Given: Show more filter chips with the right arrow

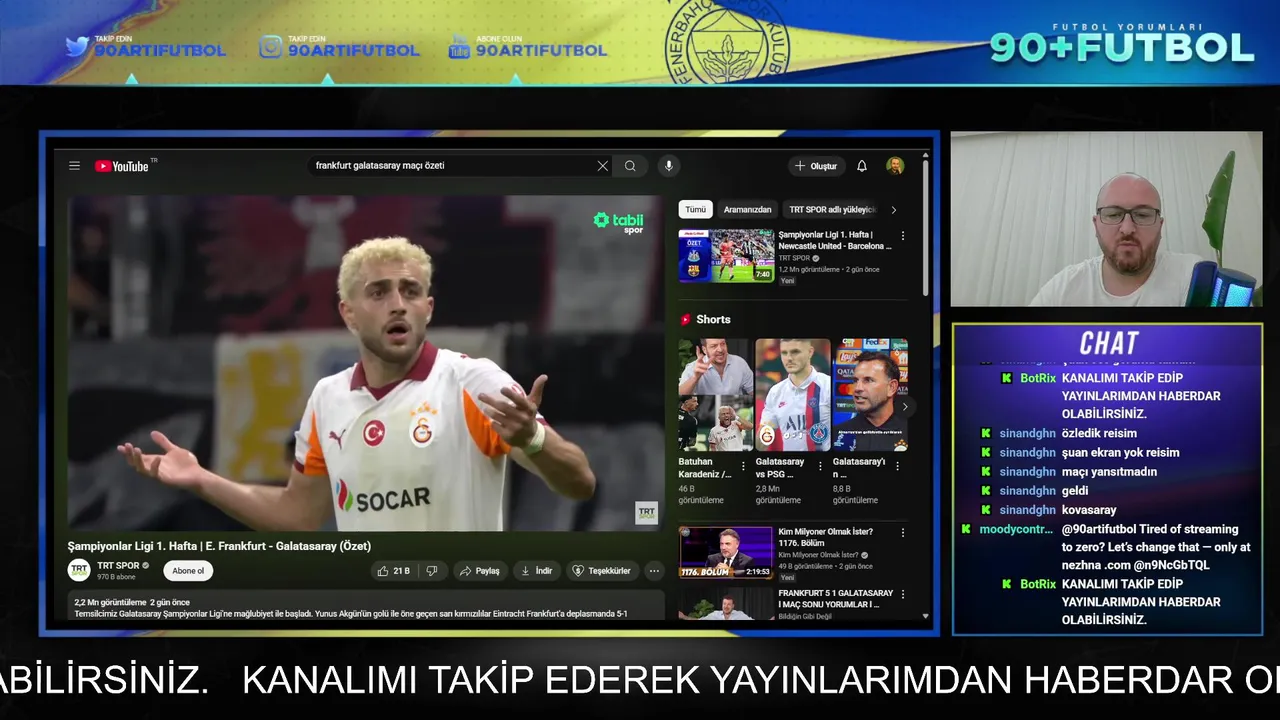Looking at the screenshot, I should tap(893, 210).
